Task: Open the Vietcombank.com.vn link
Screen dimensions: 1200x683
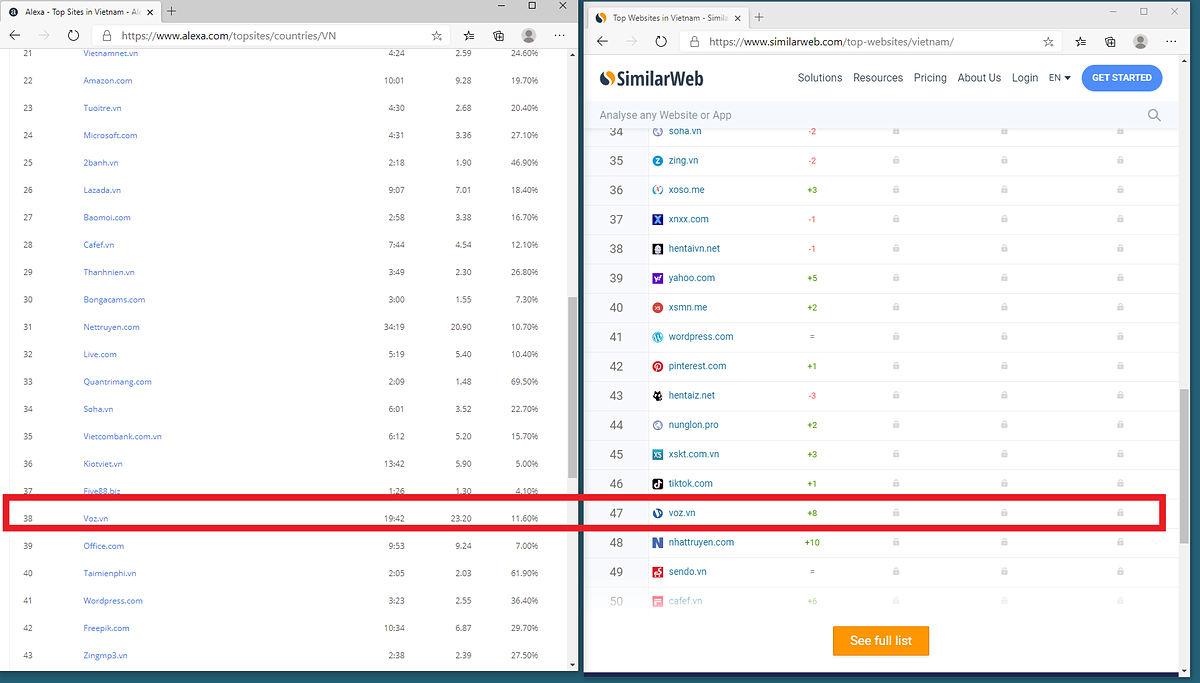Action: 122,437
